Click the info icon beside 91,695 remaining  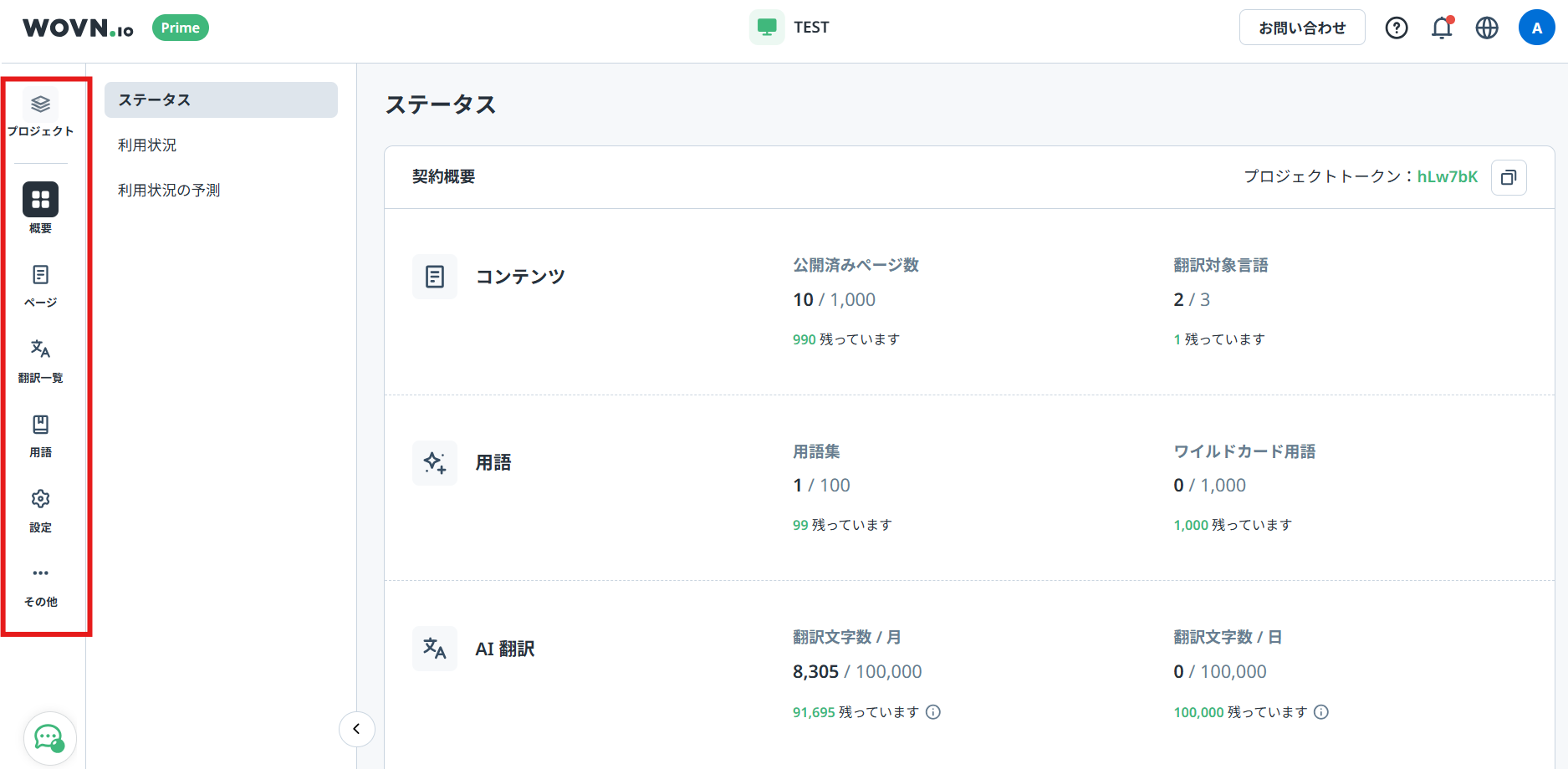point(933,712)
